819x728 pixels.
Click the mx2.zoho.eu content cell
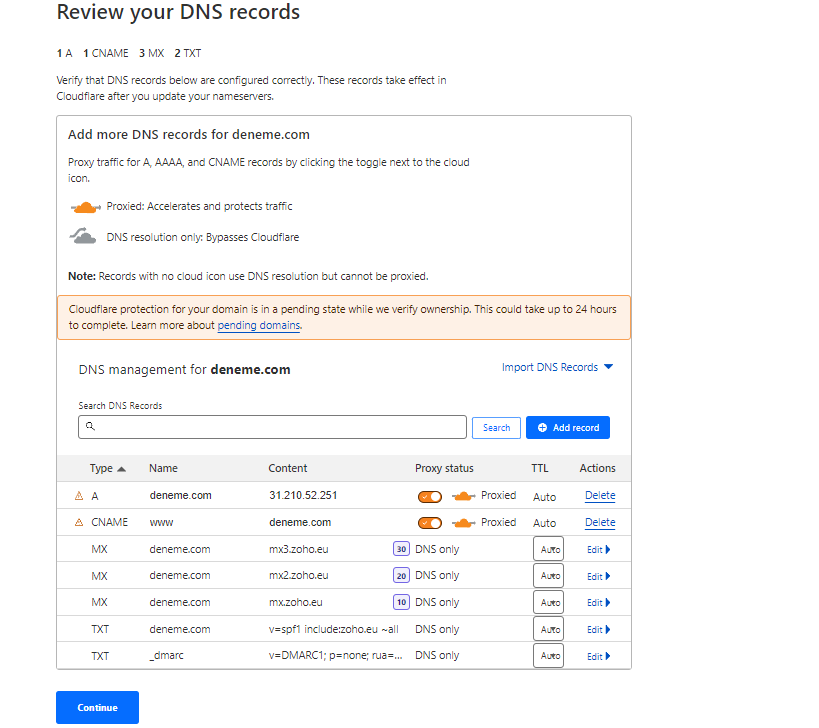(x=298, y=576)
